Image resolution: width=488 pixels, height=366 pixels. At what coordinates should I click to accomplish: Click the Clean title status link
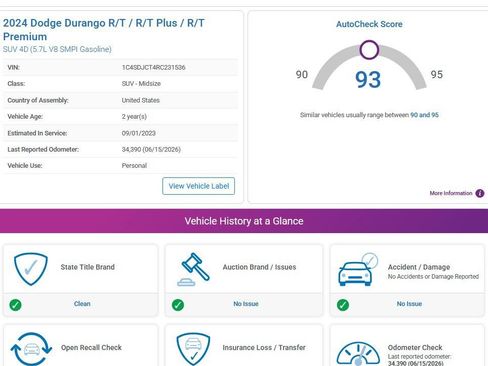(x=82, y=304)
